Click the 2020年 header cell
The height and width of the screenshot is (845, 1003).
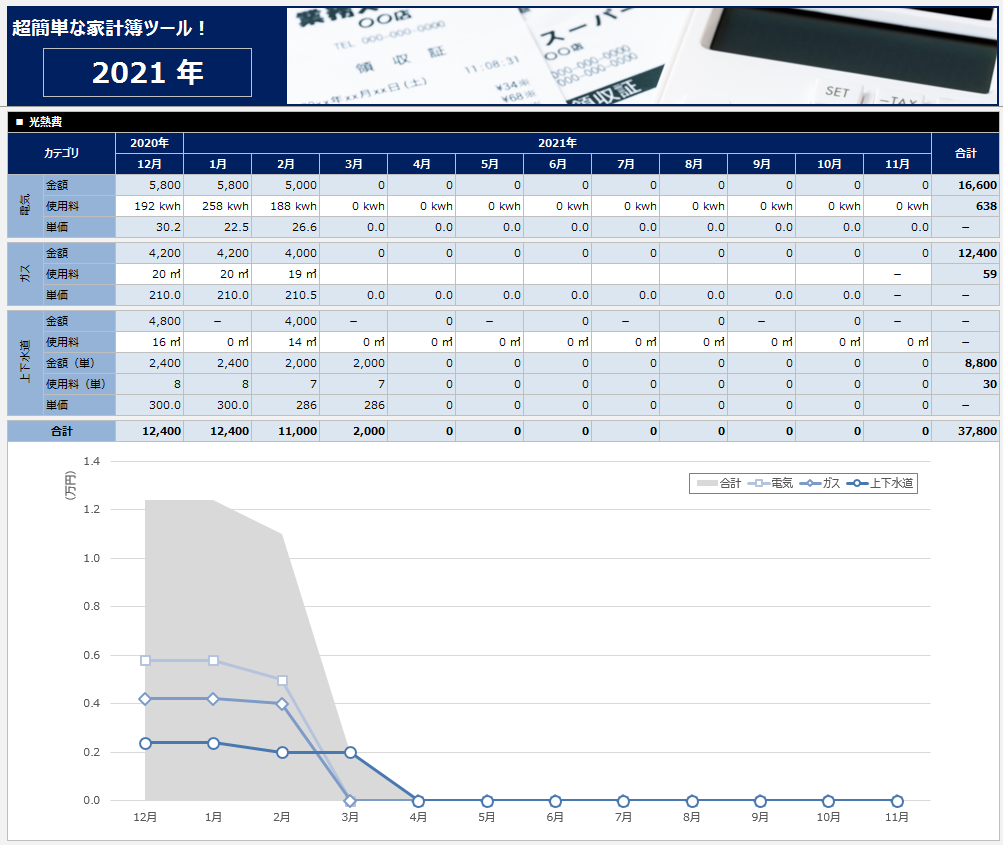[150, 143]
